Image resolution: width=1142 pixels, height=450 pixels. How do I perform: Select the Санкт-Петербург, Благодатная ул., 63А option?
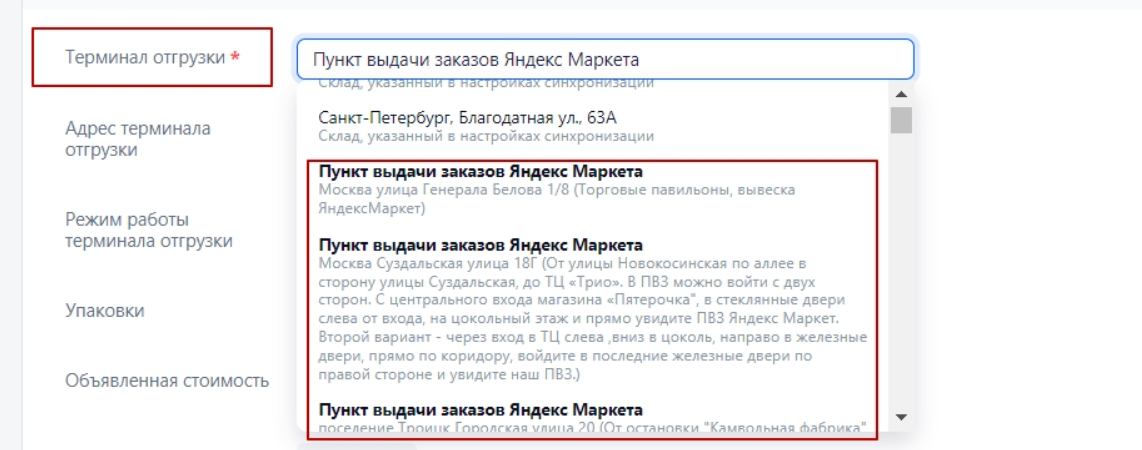pyautogui.click(x=594, y=126)
